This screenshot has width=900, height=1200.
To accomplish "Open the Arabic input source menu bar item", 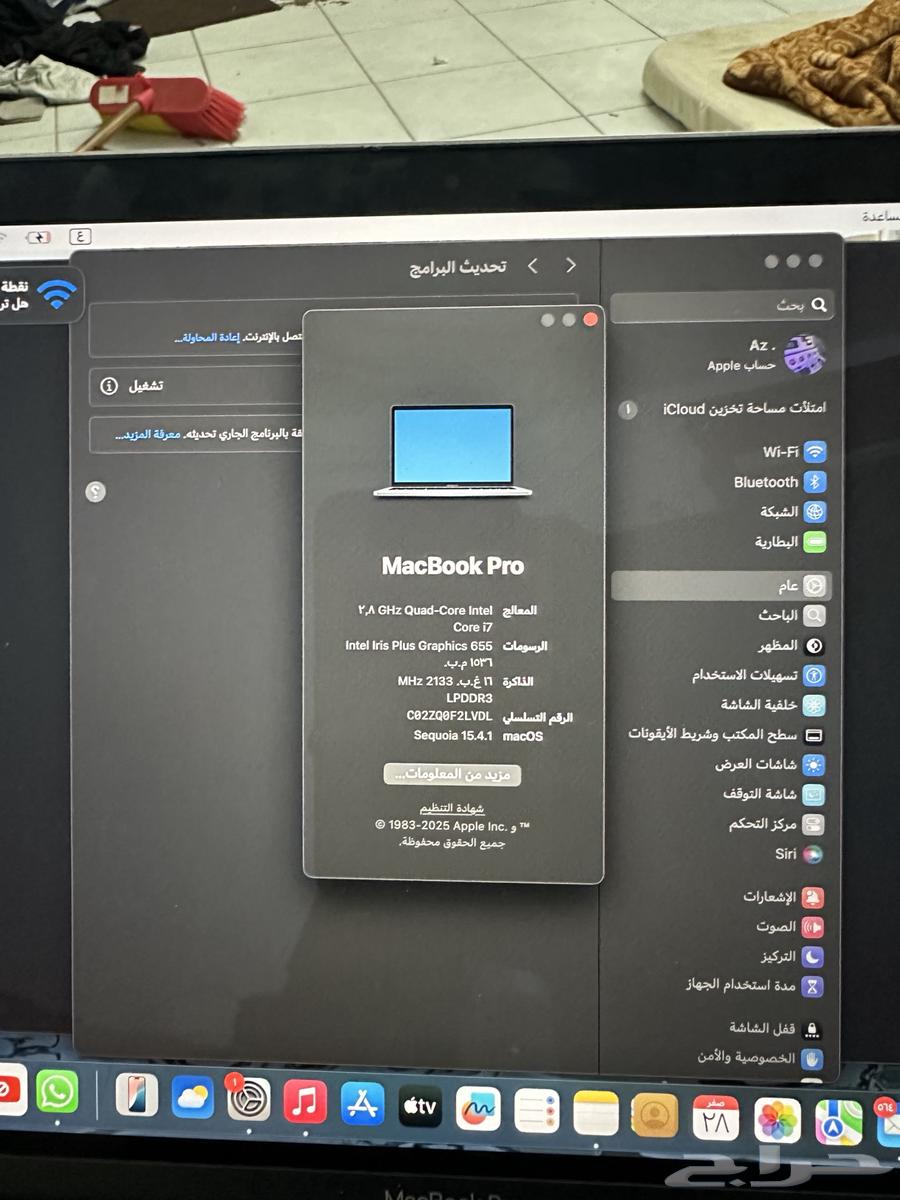I will point(80,237).
